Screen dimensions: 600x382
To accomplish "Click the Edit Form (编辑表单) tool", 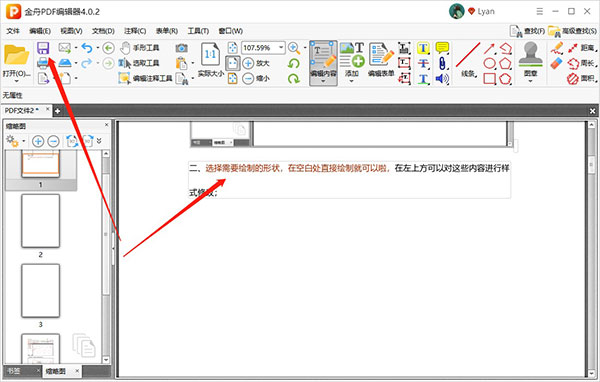I will [x=381, y=60].
